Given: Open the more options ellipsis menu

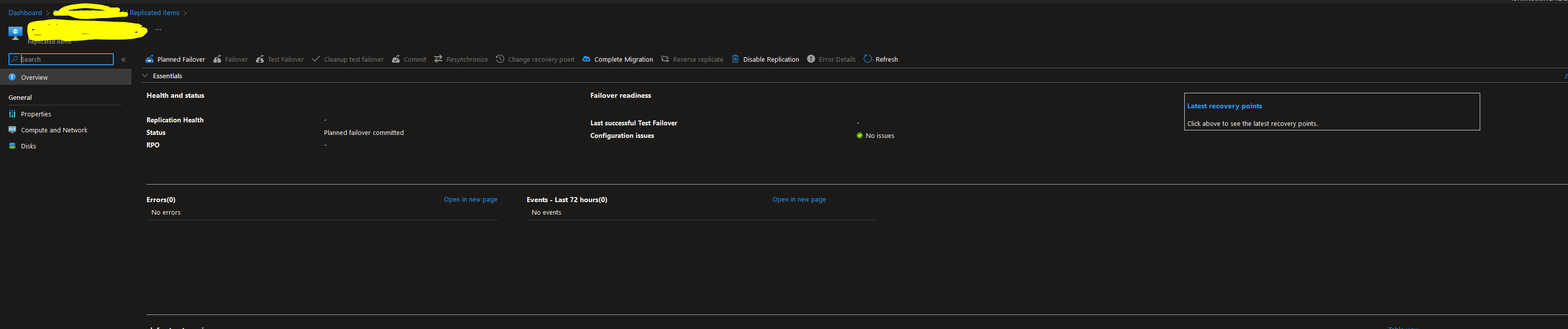Looking at the screenshot, I should click(159, 29).
